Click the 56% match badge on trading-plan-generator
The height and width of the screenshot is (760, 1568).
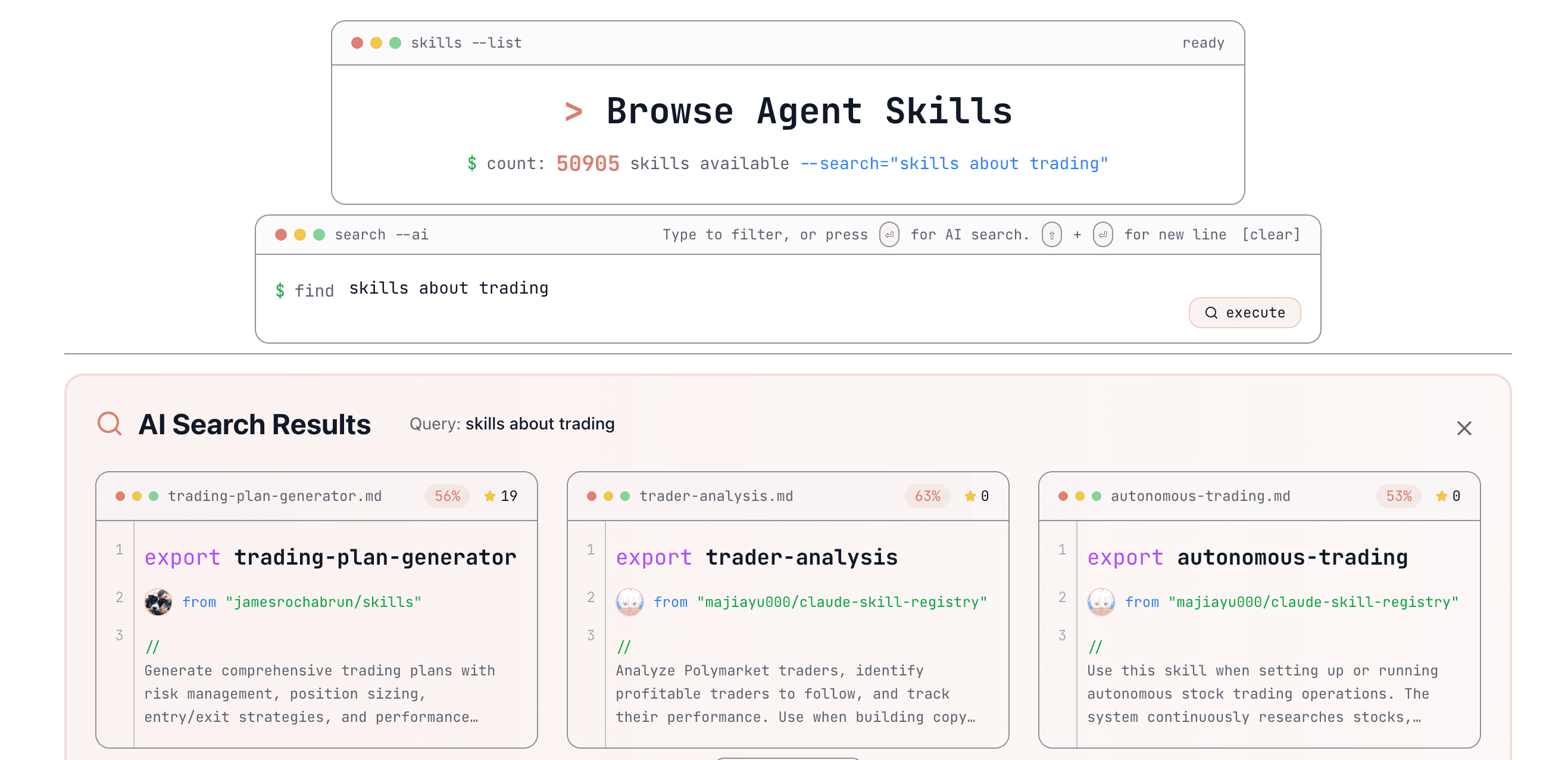coord(448,496)
